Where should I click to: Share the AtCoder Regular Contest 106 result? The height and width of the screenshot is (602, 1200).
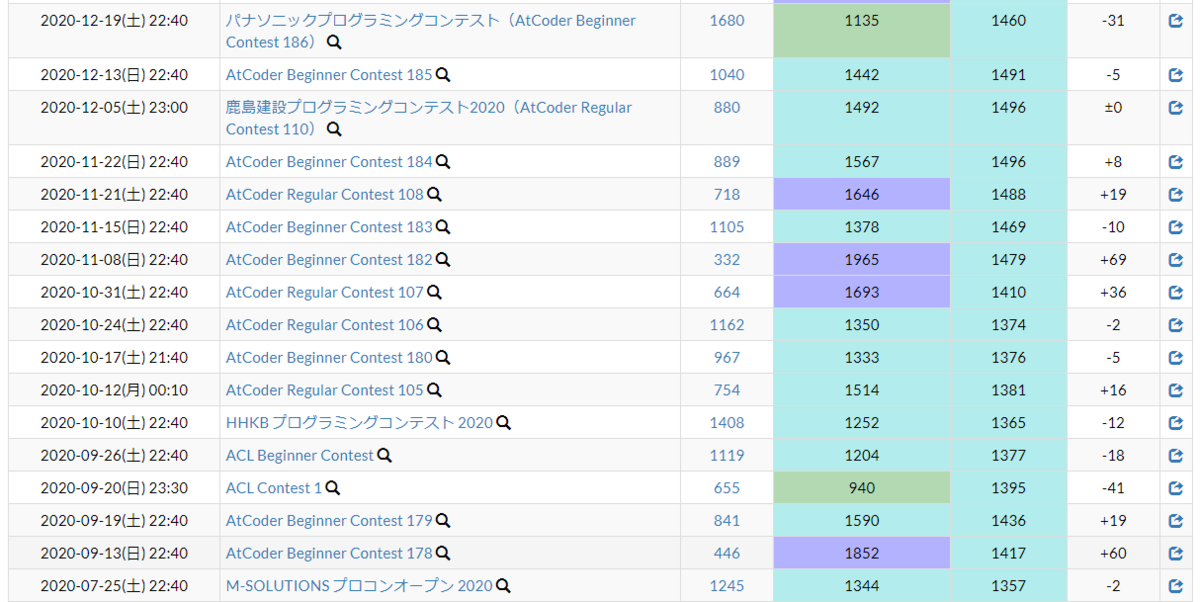click(x=1176, y=325)
